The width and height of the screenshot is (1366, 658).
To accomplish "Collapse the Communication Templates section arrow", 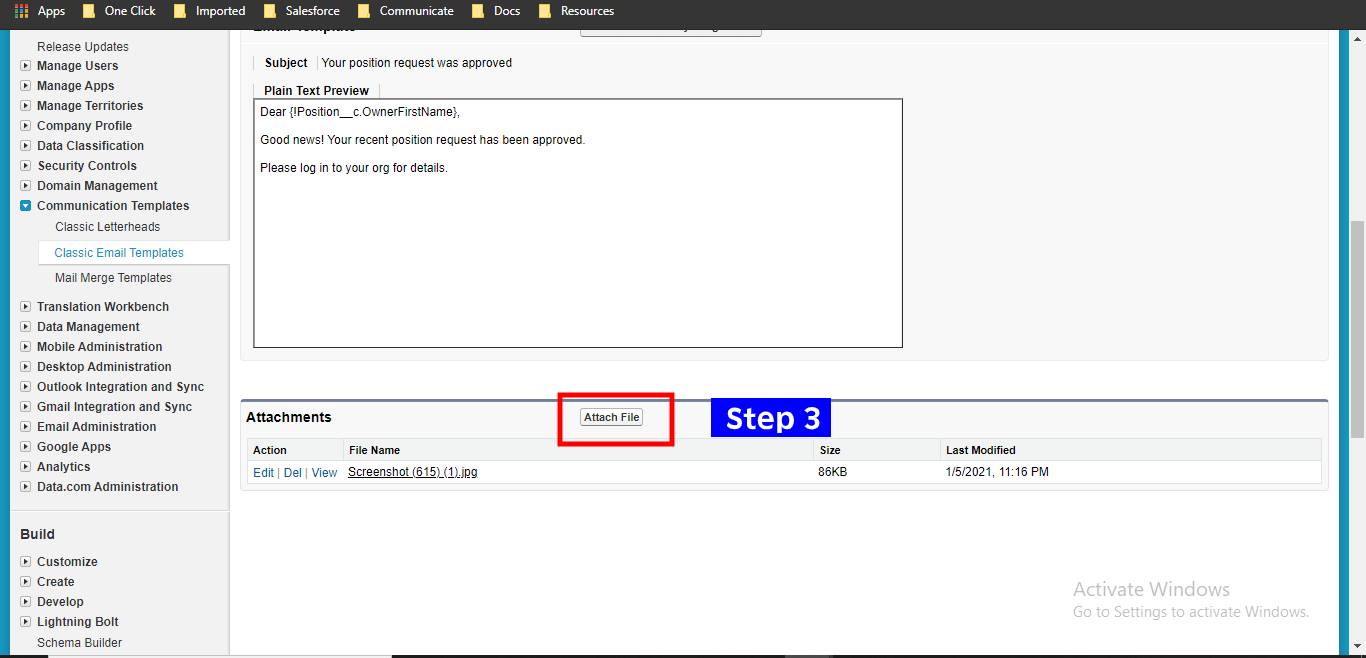I will tap(25, 206).
